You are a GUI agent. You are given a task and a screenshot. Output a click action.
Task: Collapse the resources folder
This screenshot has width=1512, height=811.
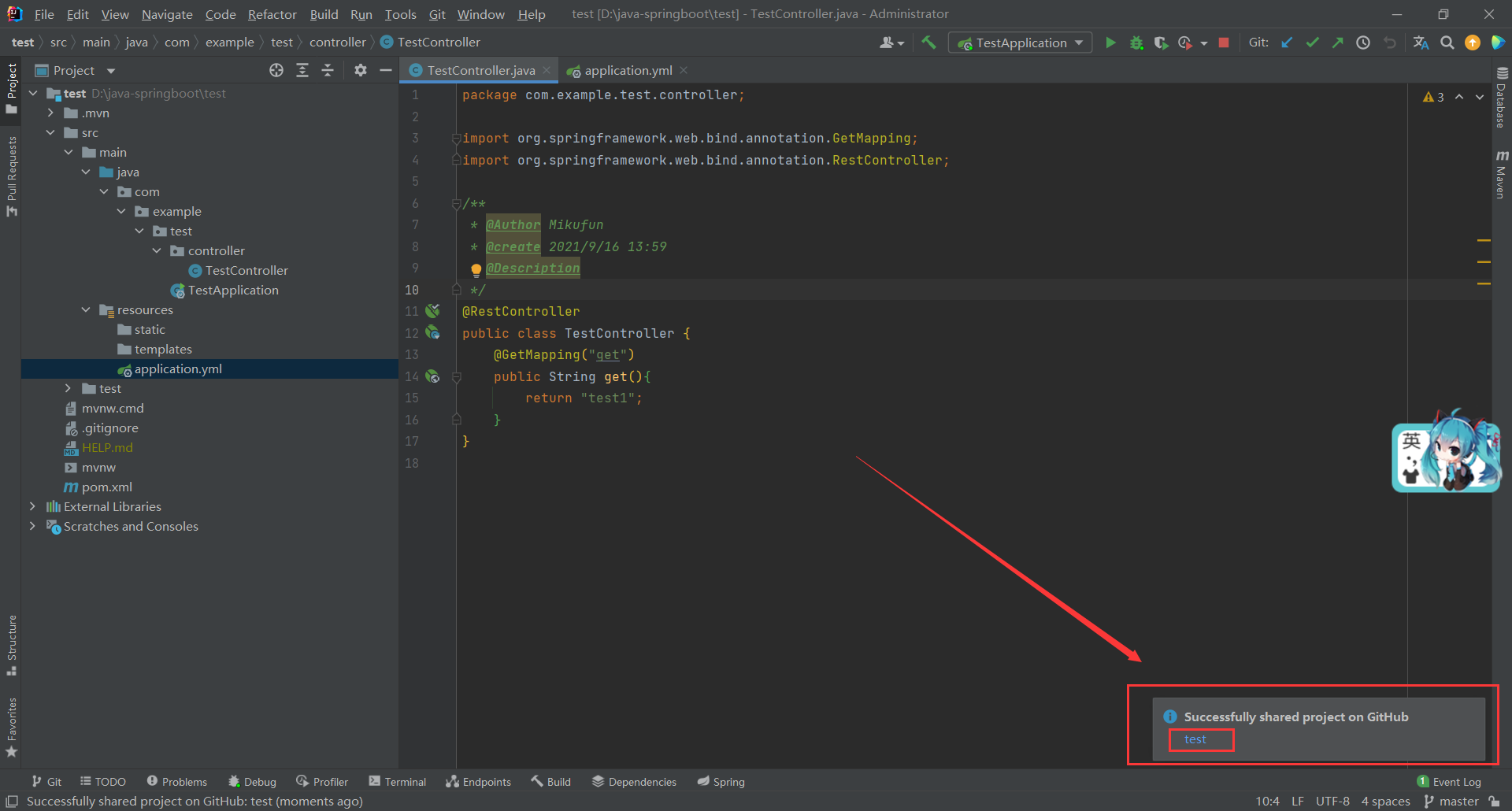pyautogui.click(x=86, y=310)
